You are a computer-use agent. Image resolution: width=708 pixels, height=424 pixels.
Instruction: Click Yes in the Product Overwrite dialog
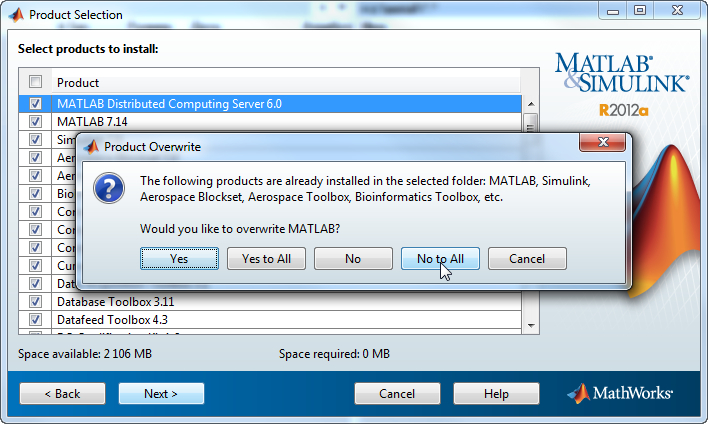point(179,259)
